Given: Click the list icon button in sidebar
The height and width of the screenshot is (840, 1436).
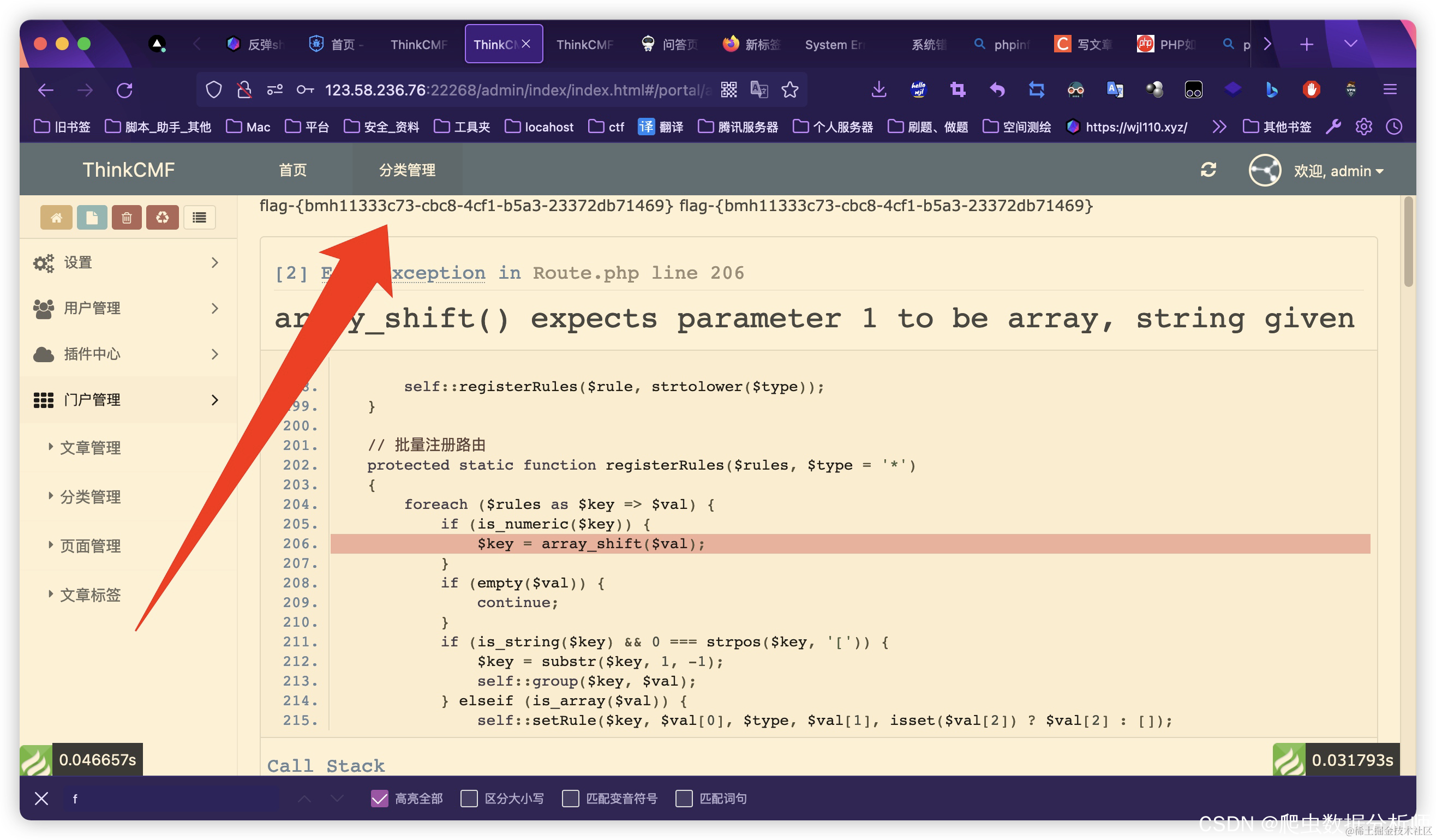Looking at the screenshot, I should [199, 217].
